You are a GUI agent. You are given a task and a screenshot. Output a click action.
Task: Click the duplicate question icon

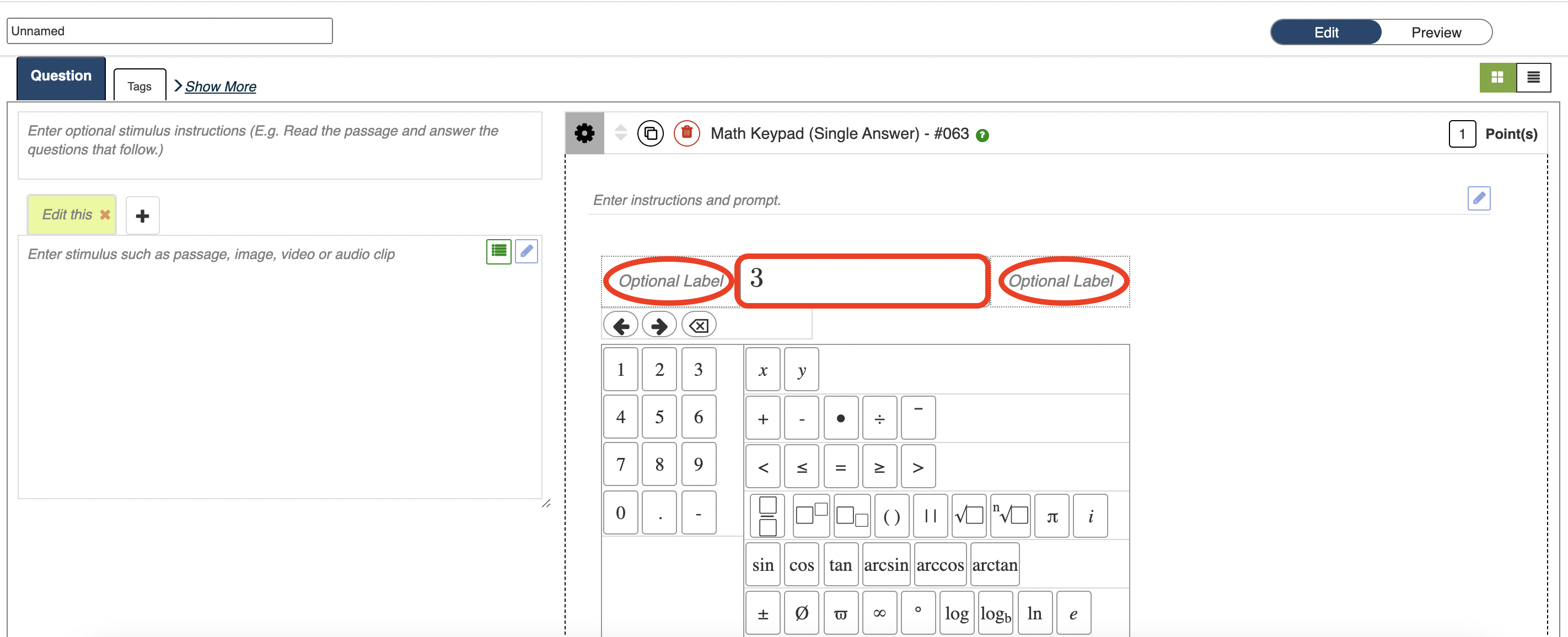click(650, 133)
